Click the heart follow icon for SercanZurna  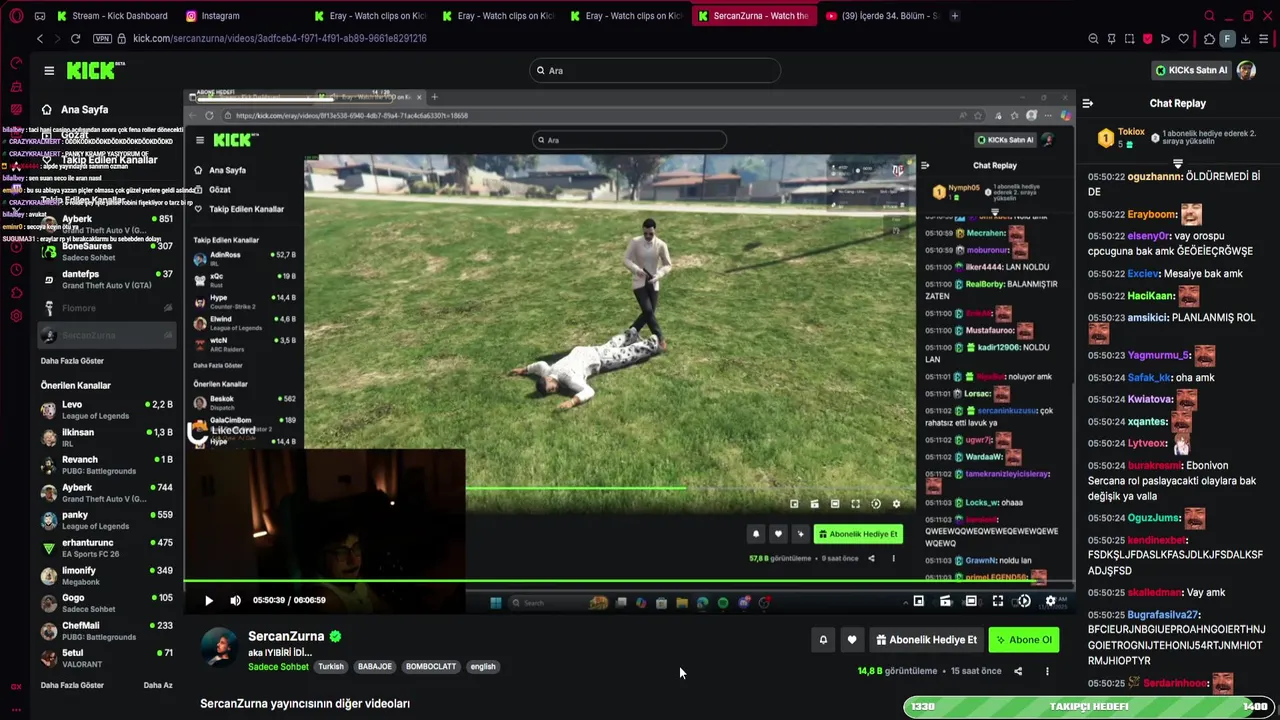pos(852,640)
